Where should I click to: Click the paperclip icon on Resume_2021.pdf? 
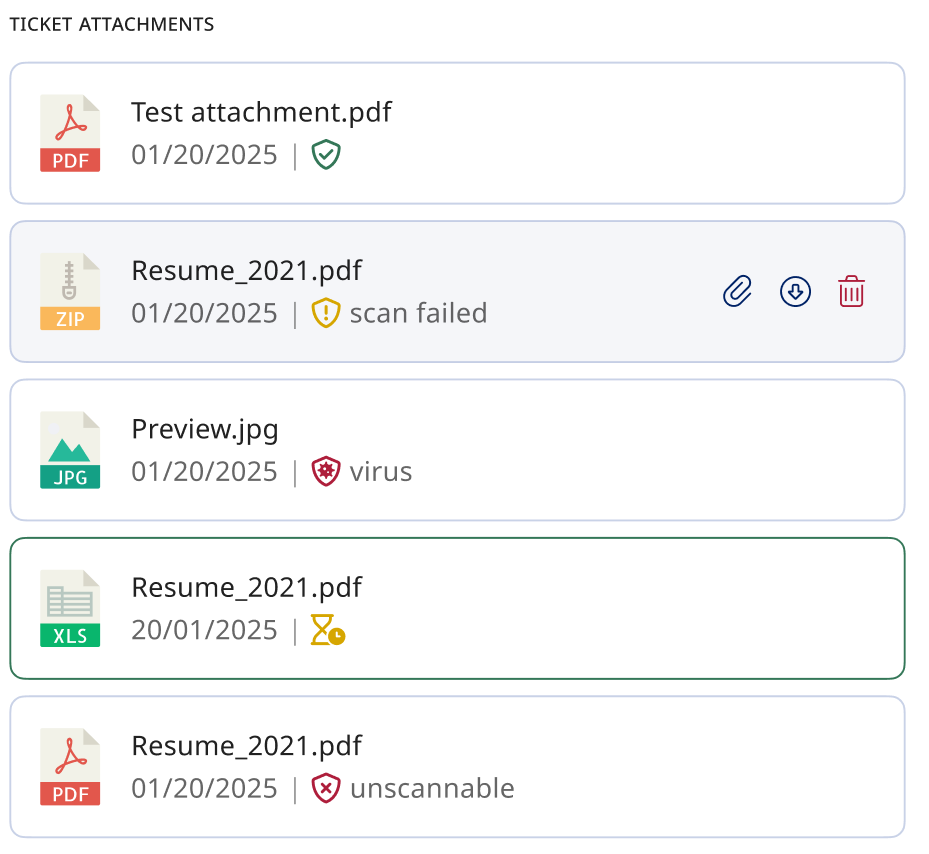pyautogui.click(x=737, y=291)
